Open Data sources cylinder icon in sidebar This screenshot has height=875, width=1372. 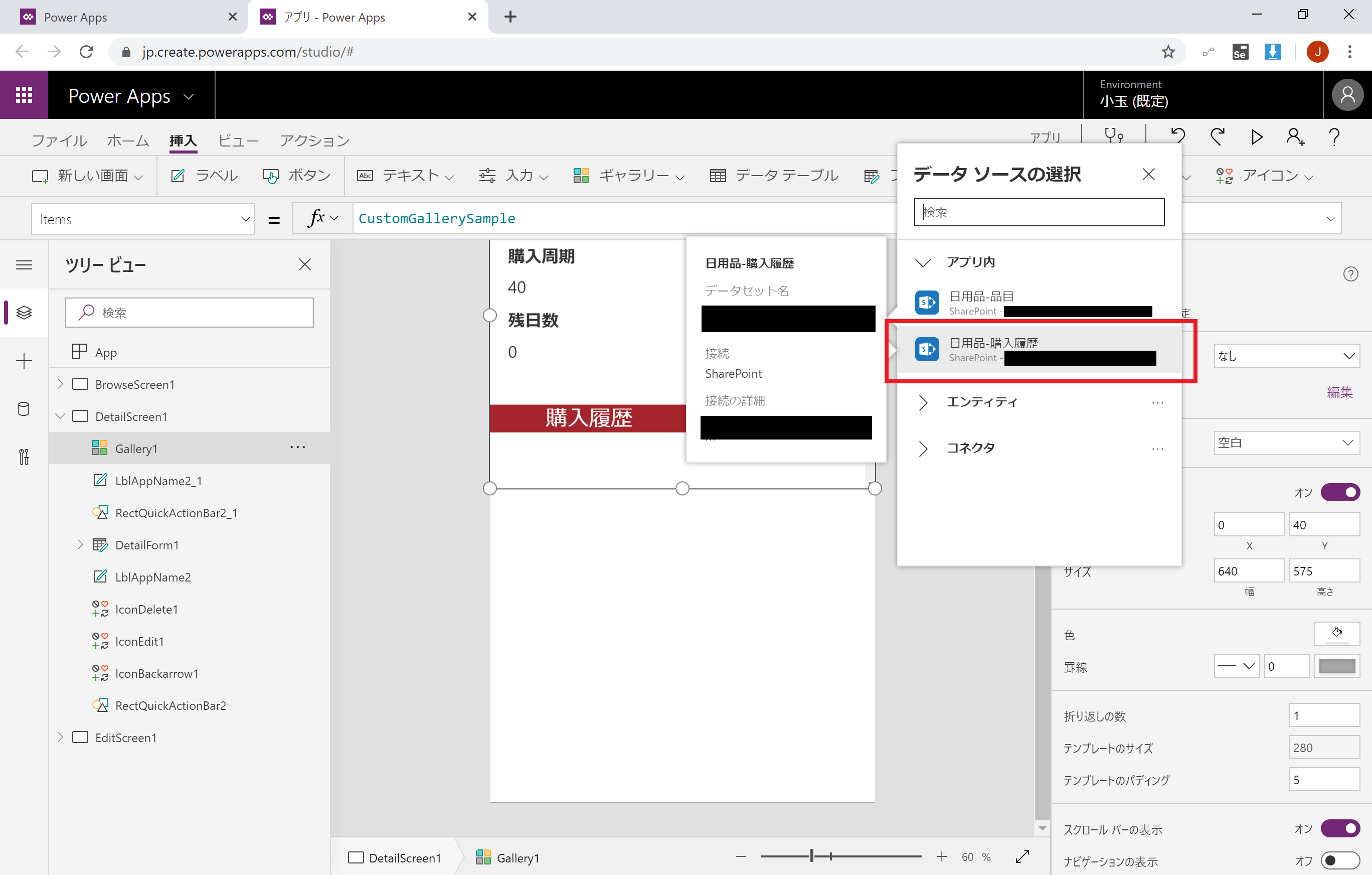[x=24, y=409]
